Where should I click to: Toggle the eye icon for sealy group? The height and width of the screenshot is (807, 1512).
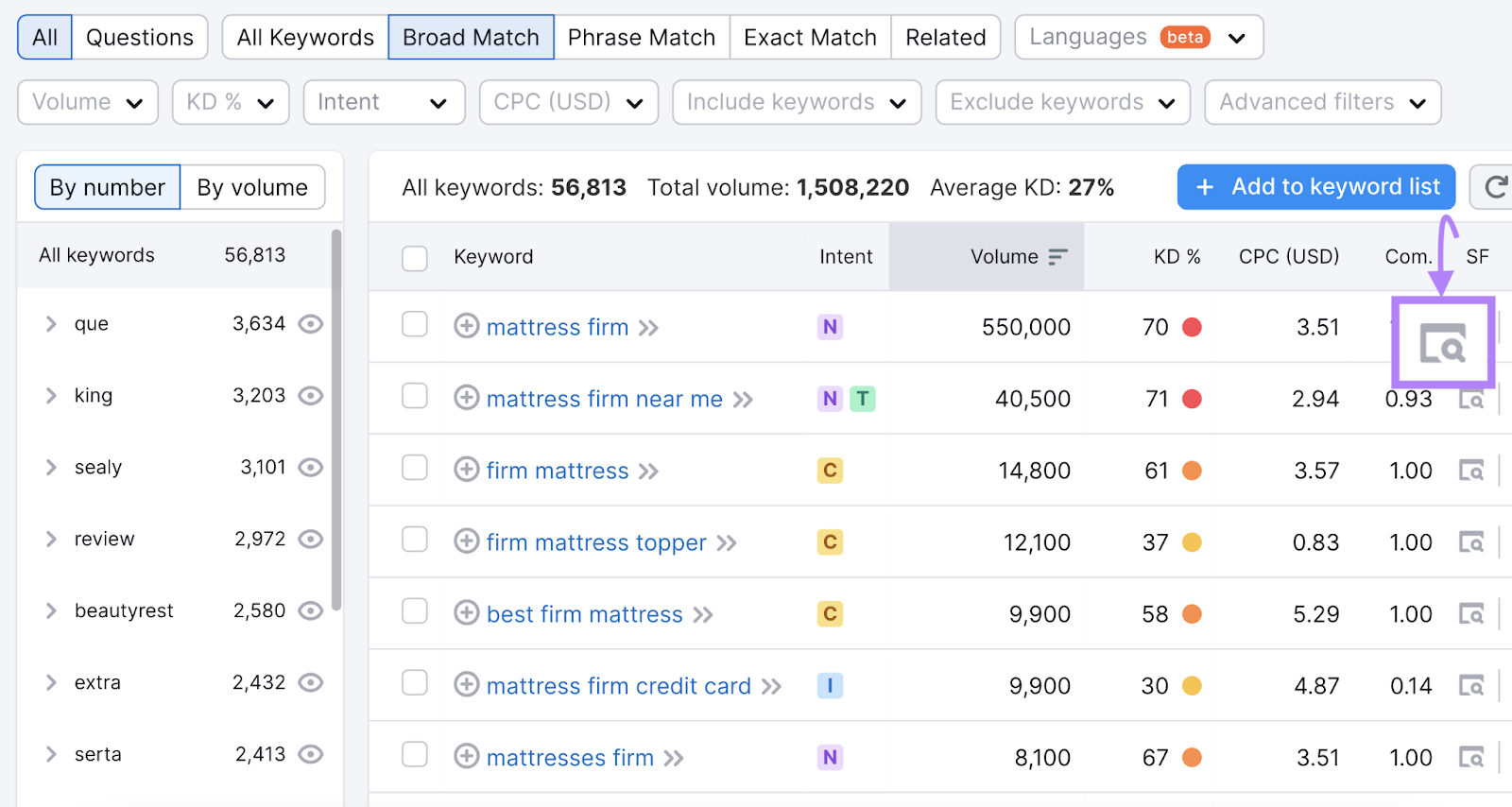[x=311, y=468]
